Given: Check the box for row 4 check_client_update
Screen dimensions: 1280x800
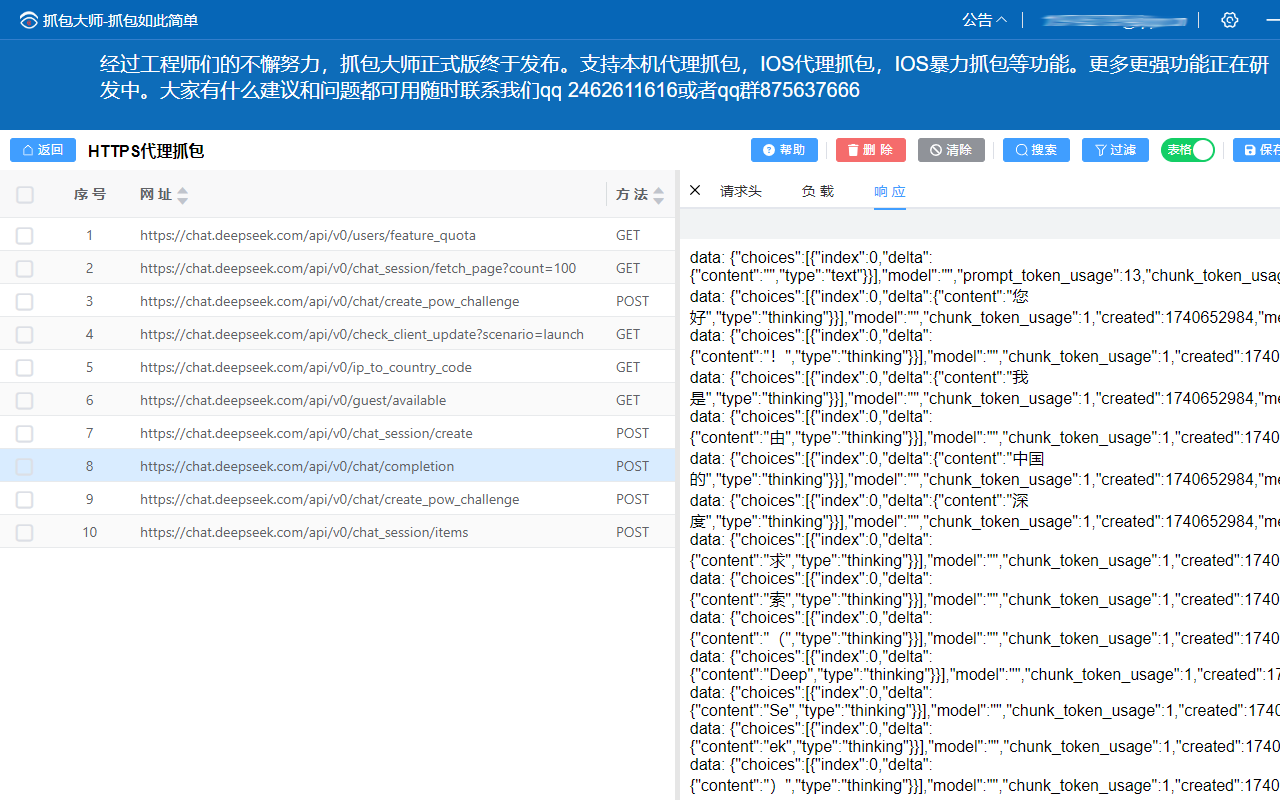Looking at the screenshot, I should click(25, 335).
